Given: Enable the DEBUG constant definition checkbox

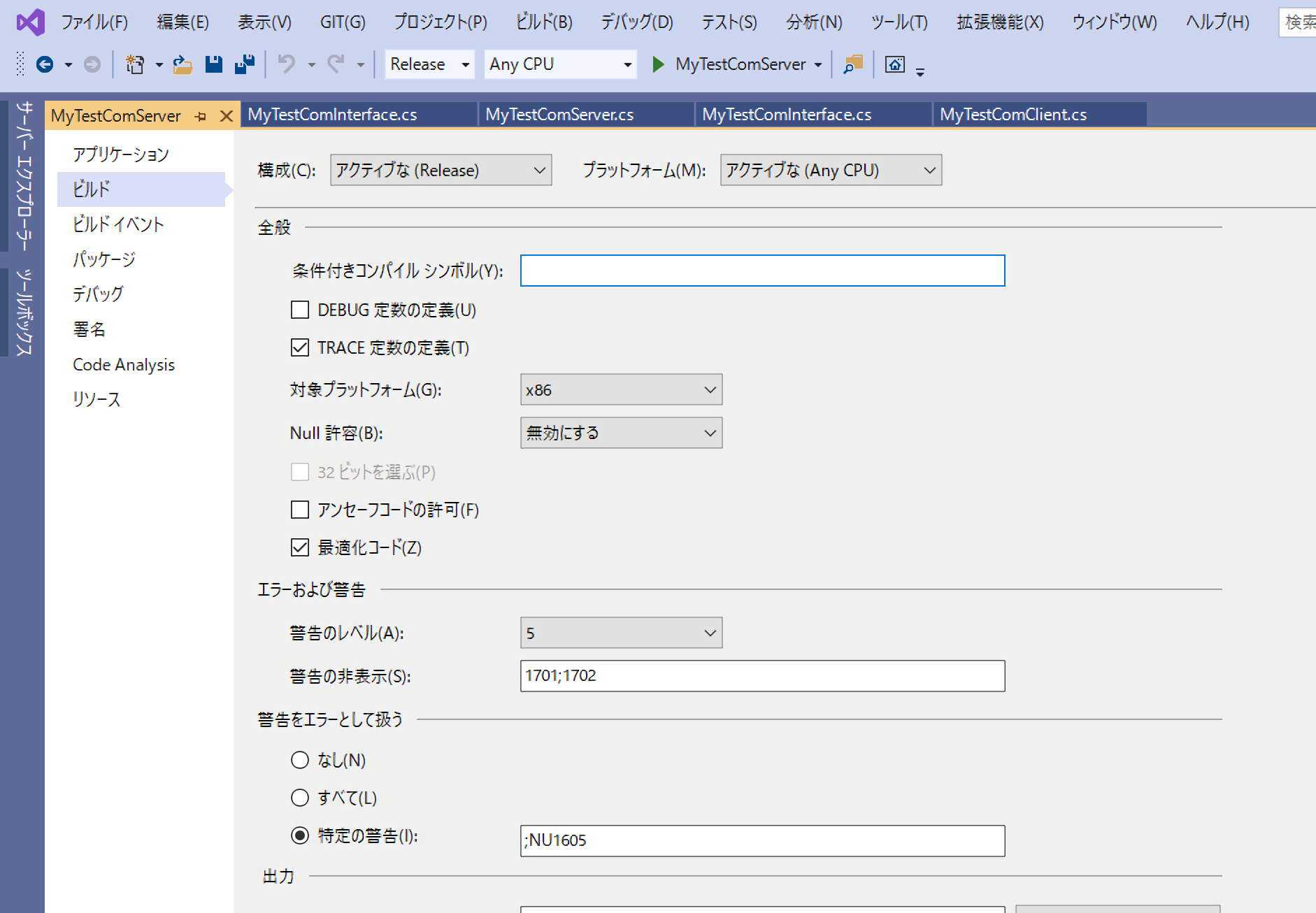Looking at the screenshot, I should (300, 310).
